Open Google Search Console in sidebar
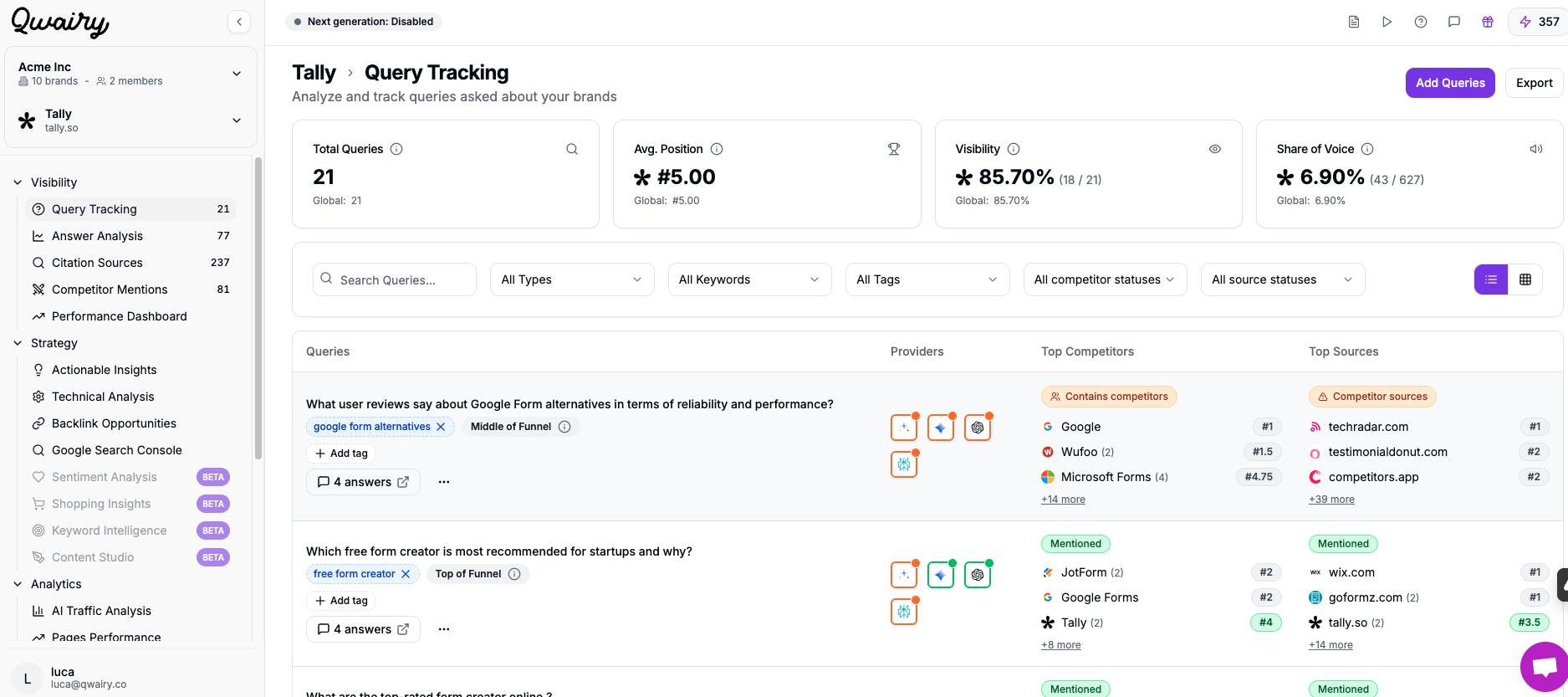 point(130,450)
